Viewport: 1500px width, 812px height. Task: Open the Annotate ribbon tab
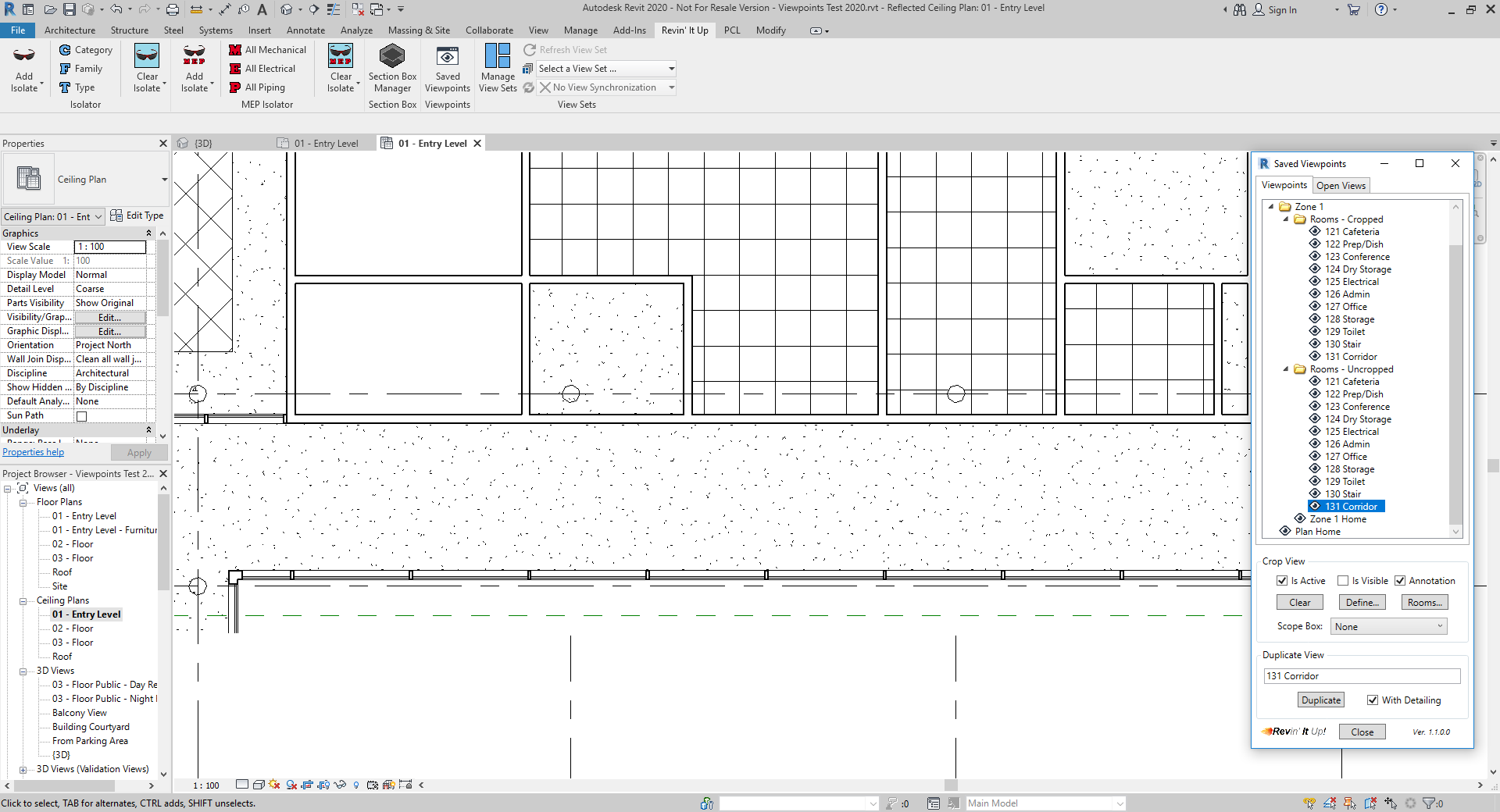click(305, 30)
